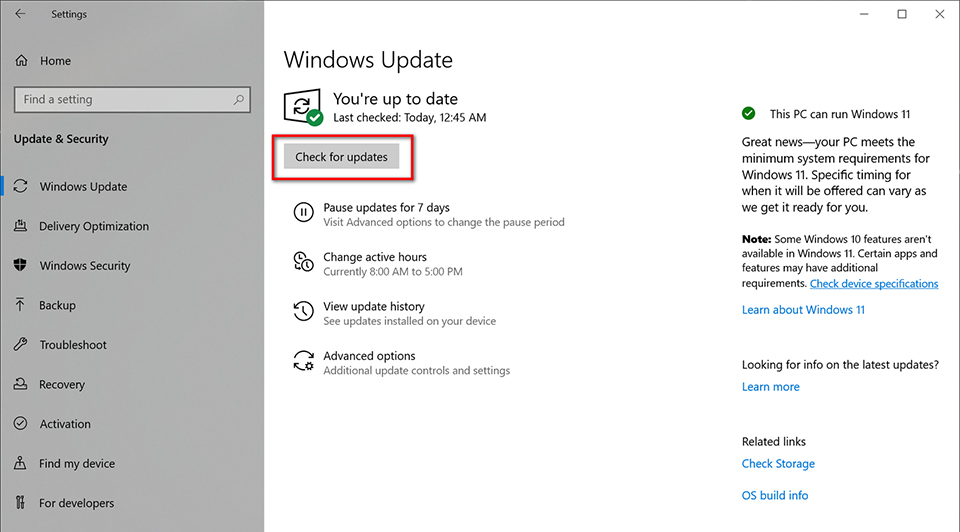The height and width of the screenshot is (532, 960).
Task: Click the Backup upload arrow icon
Action: [20, 305]
